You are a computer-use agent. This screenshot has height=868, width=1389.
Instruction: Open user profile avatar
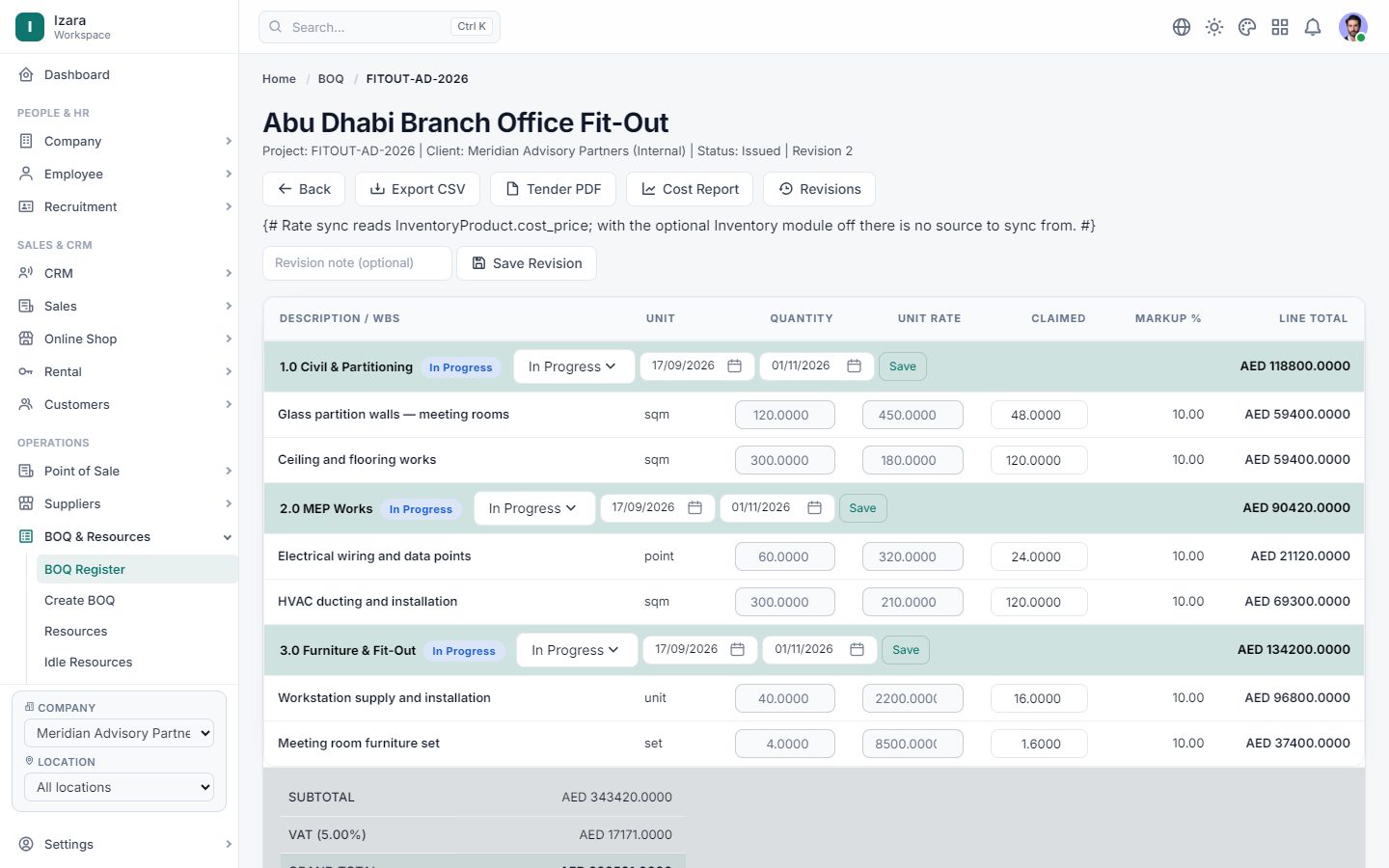click(x=1353, y=27)
